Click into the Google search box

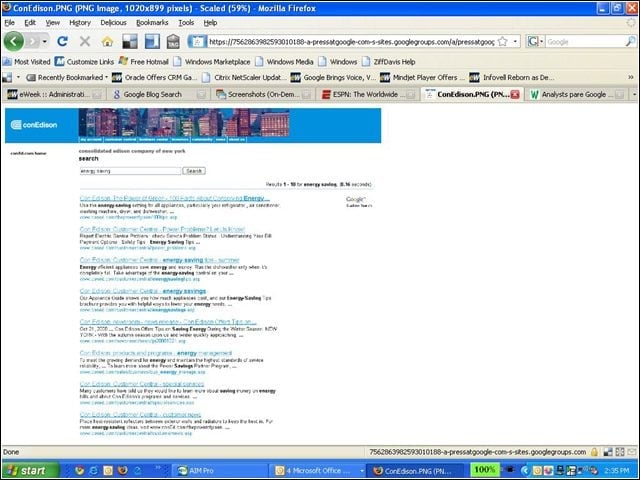pyautogui.click(x=585, y=42)
